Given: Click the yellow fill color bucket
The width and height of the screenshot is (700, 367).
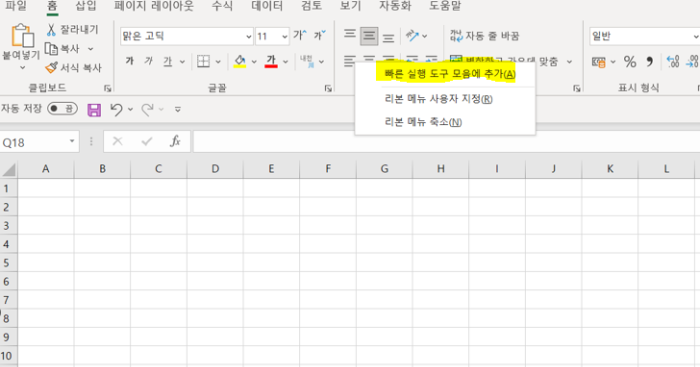Looking at the screenshot, I should pos(240,61).
